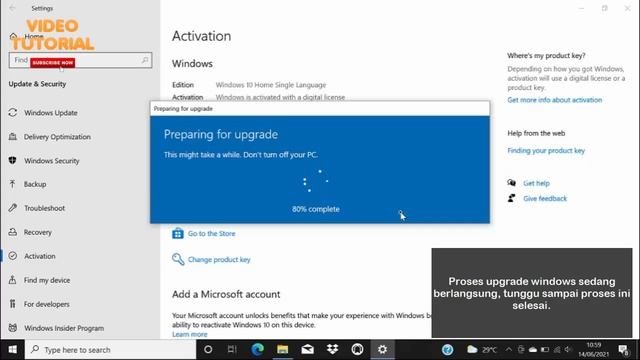
Task: Open Delivery Optimization page
Action: (57, 137)
